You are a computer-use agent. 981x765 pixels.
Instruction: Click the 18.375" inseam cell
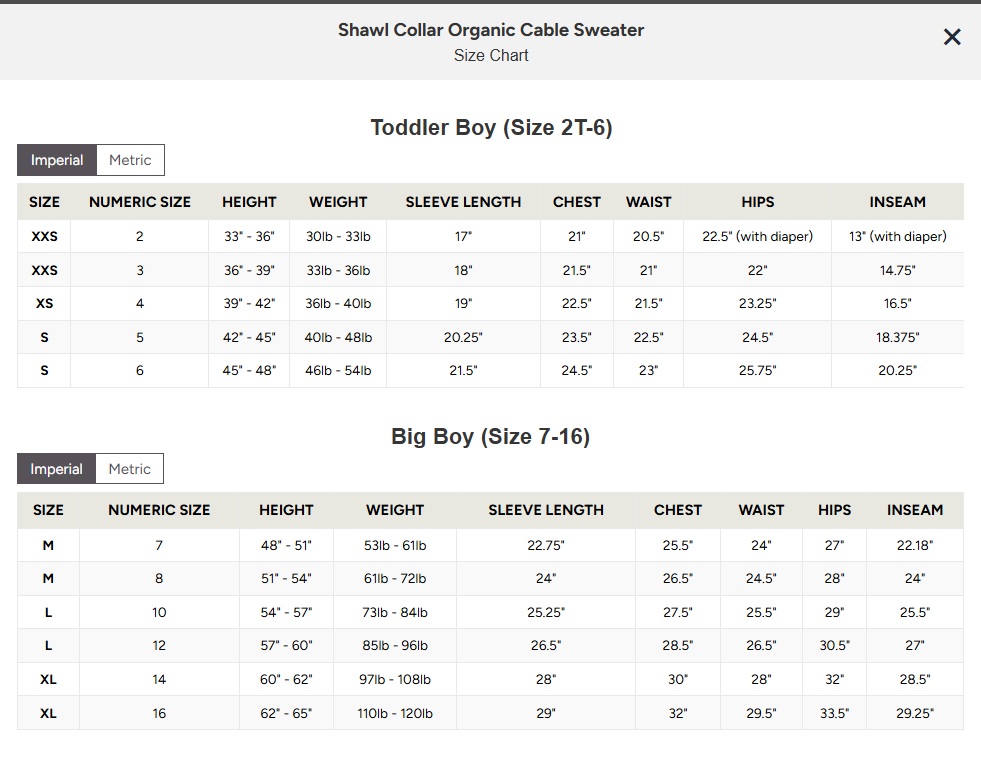(x=897, y=337)
